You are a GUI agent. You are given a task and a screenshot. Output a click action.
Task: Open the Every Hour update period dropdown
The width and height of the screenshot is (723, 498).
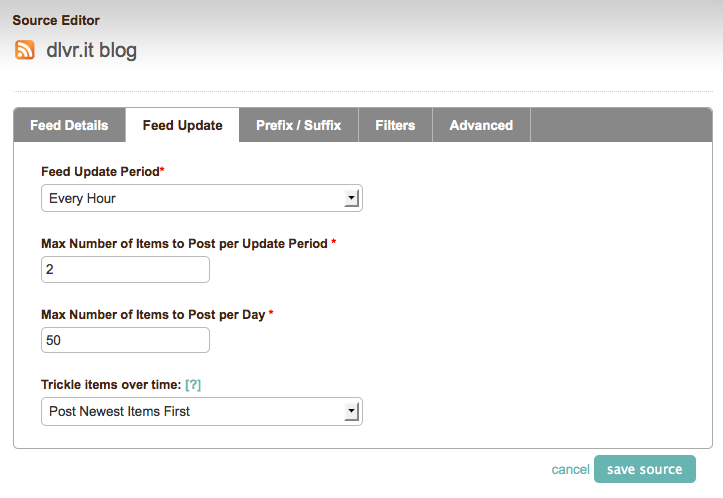point(202,198)
